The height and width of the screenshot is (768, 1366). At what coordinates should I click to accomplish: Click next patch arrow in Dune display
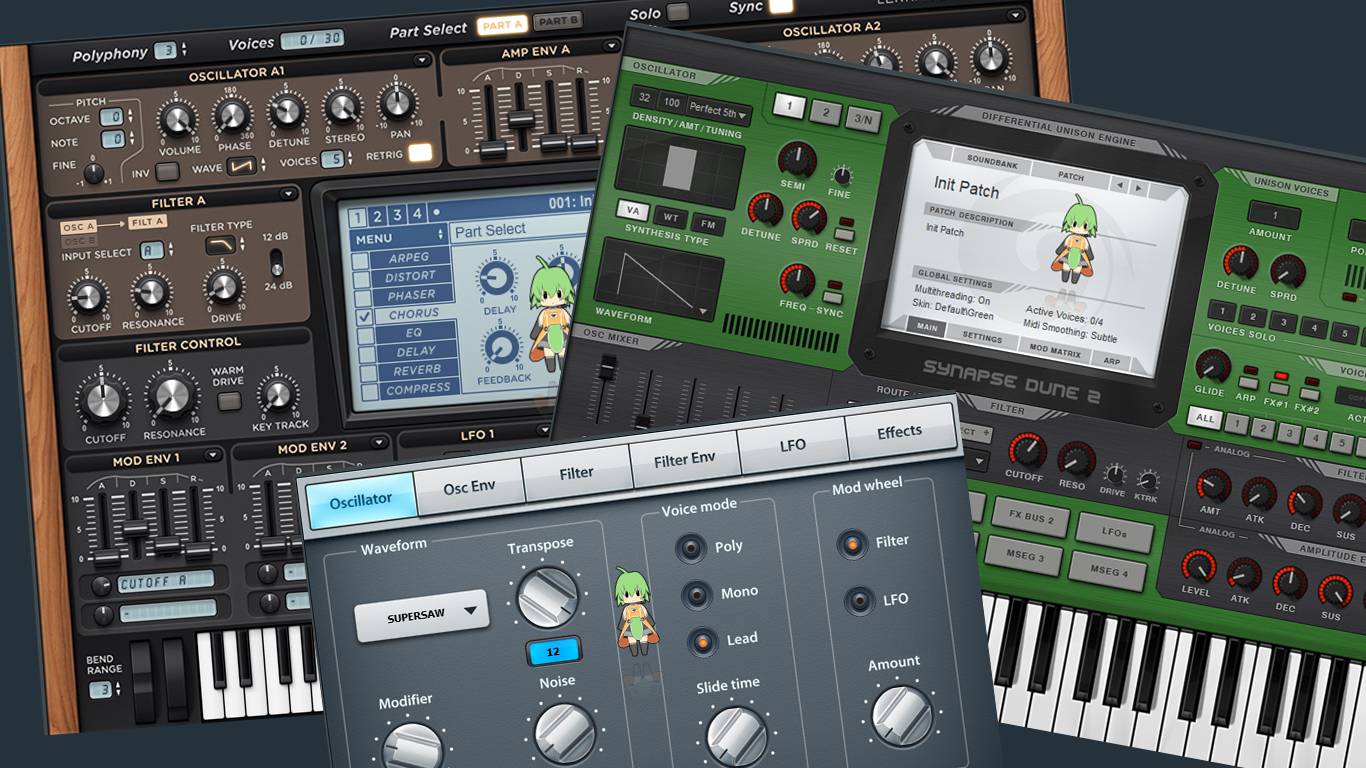click(x=1139, y=188)
